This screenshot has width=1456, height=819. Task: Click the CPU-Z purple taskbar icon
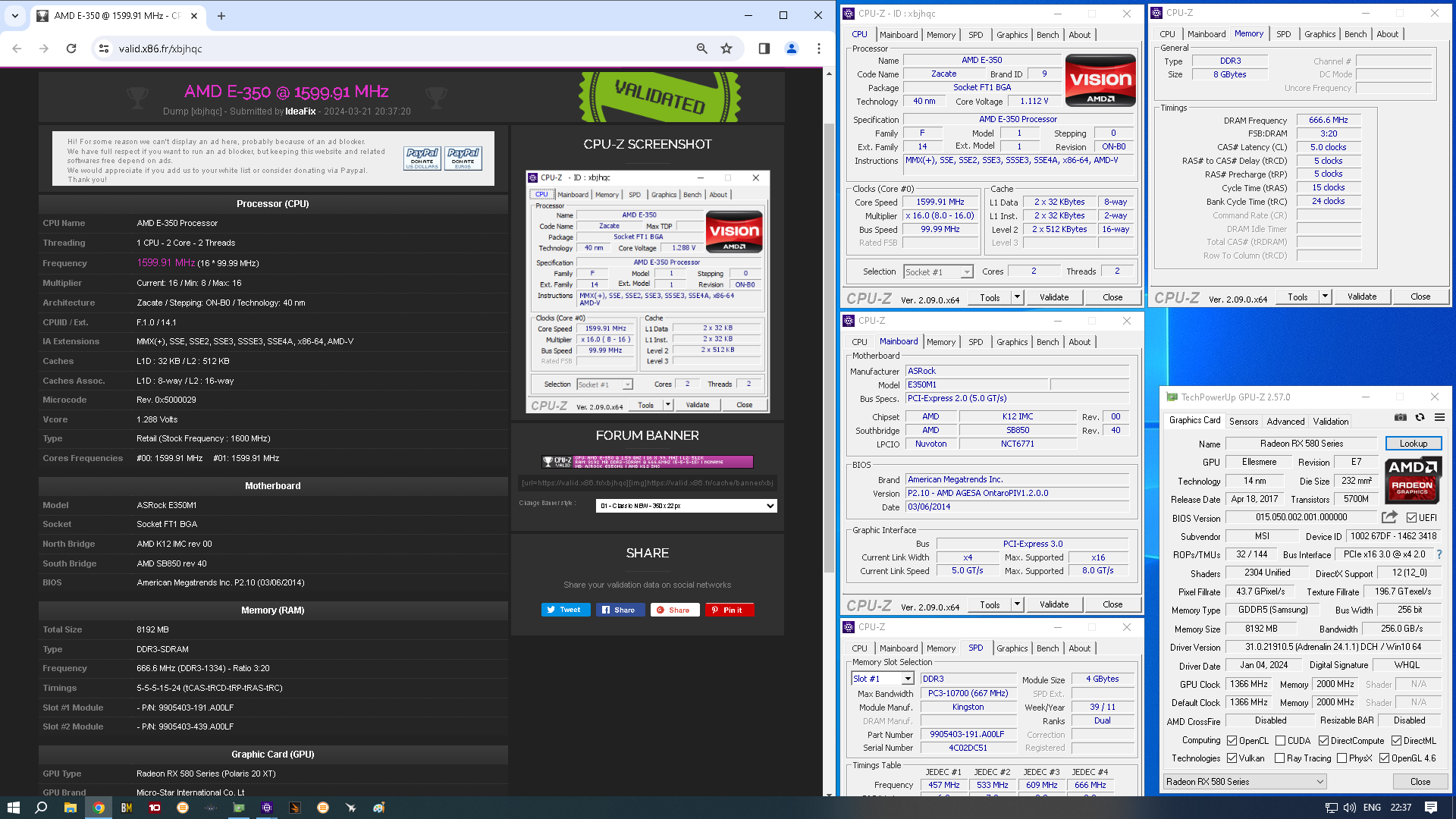(x=267, y=808)
